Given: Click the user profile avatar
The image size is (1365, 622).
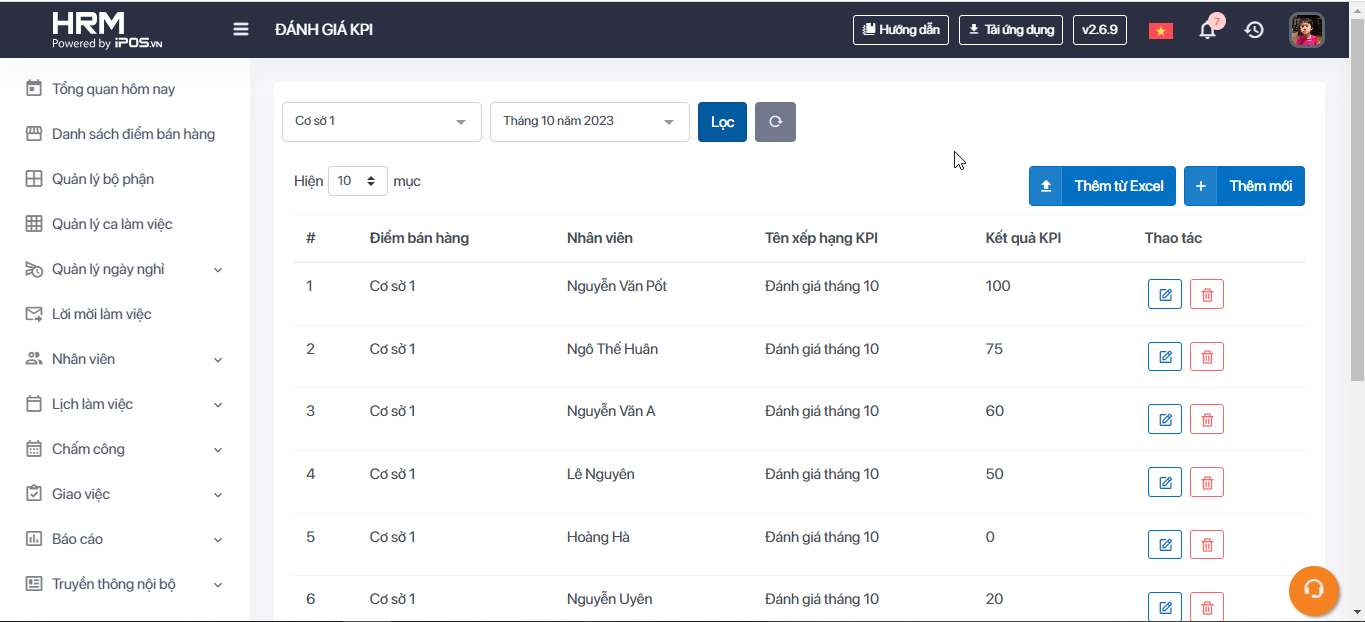Looking at the screenshot, I should tap(1306, 30).
